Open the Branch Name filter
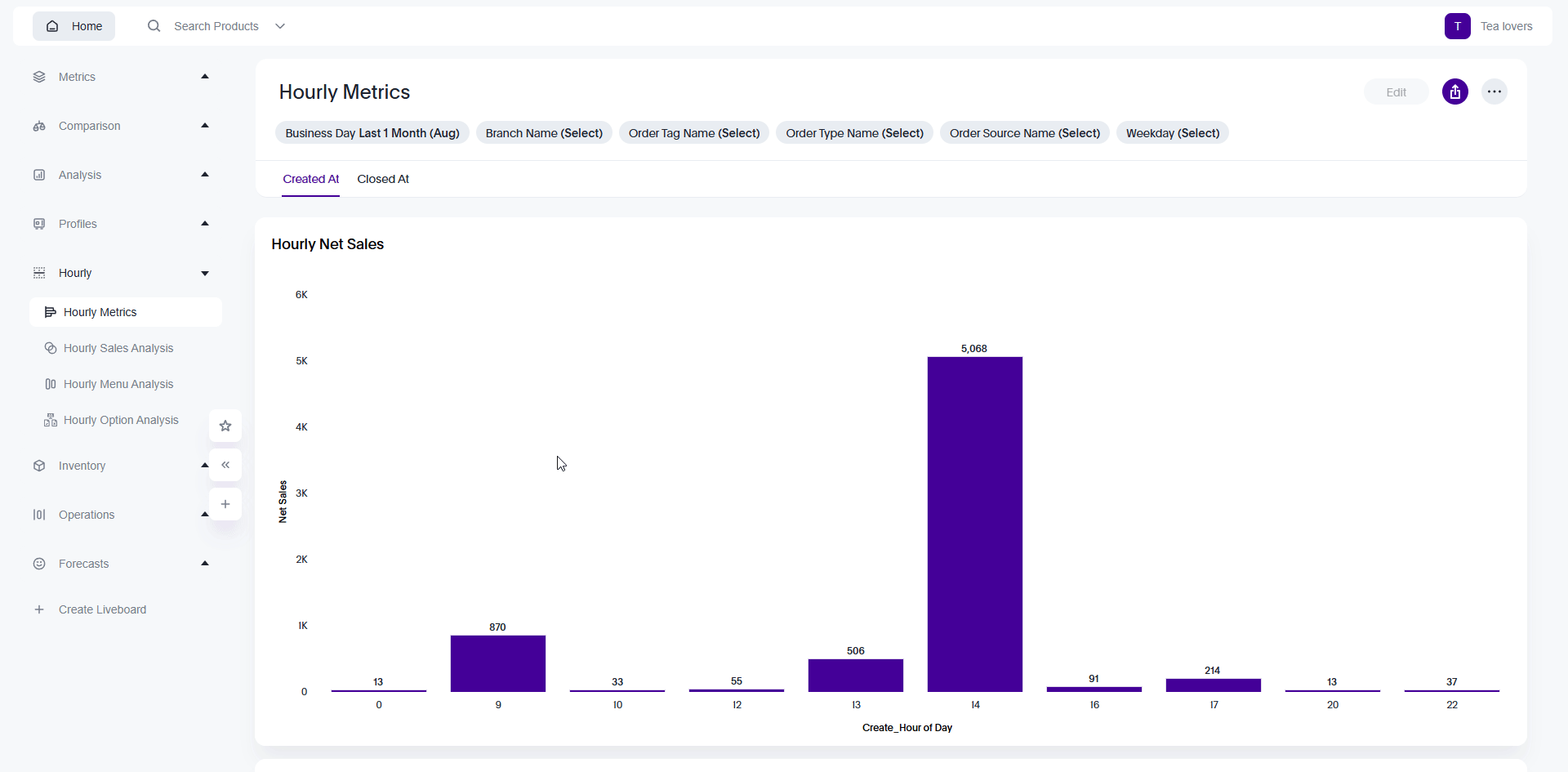The height and width of the screenshot is (772, 1568). (x=544, y=133)
